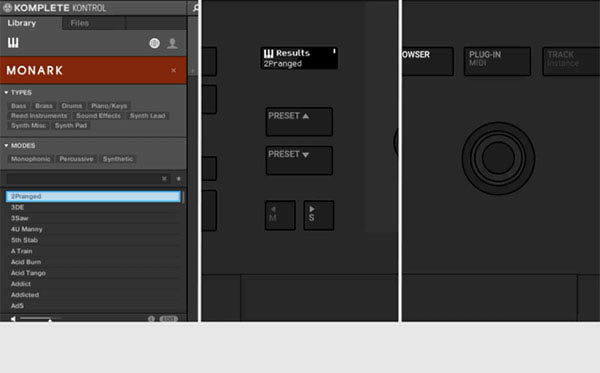Toggle the prehear speaker icon
600x373 pixels.
13,318
